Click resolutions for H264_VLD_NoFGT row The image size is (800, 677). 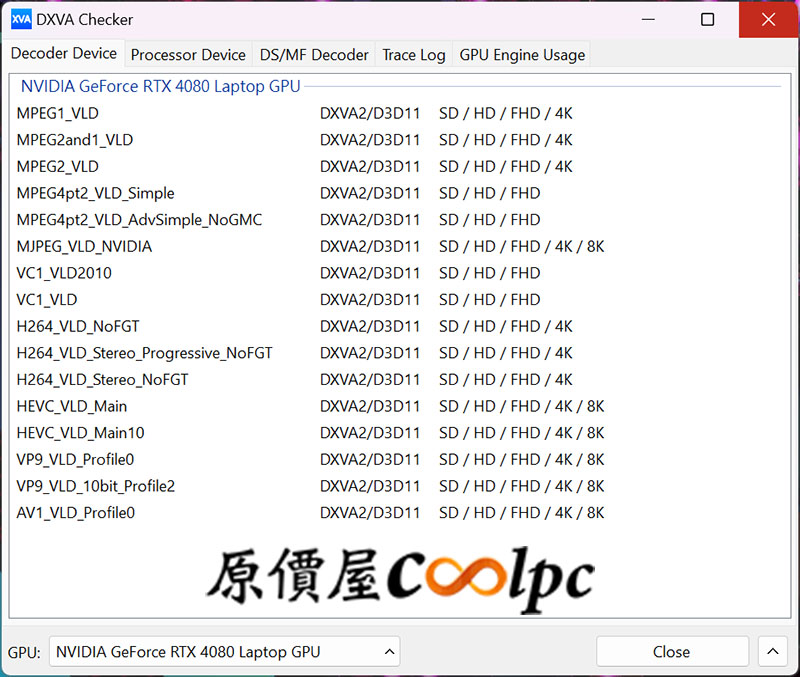click(x=506, y=326)
